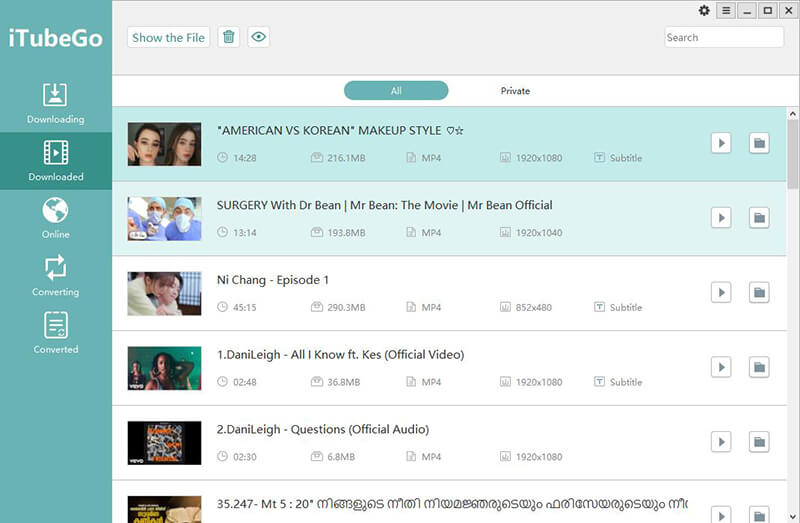The width and height of the screenshot is (800, 523).
Task: Open the Downloading section
Action: tap(56, 104)
